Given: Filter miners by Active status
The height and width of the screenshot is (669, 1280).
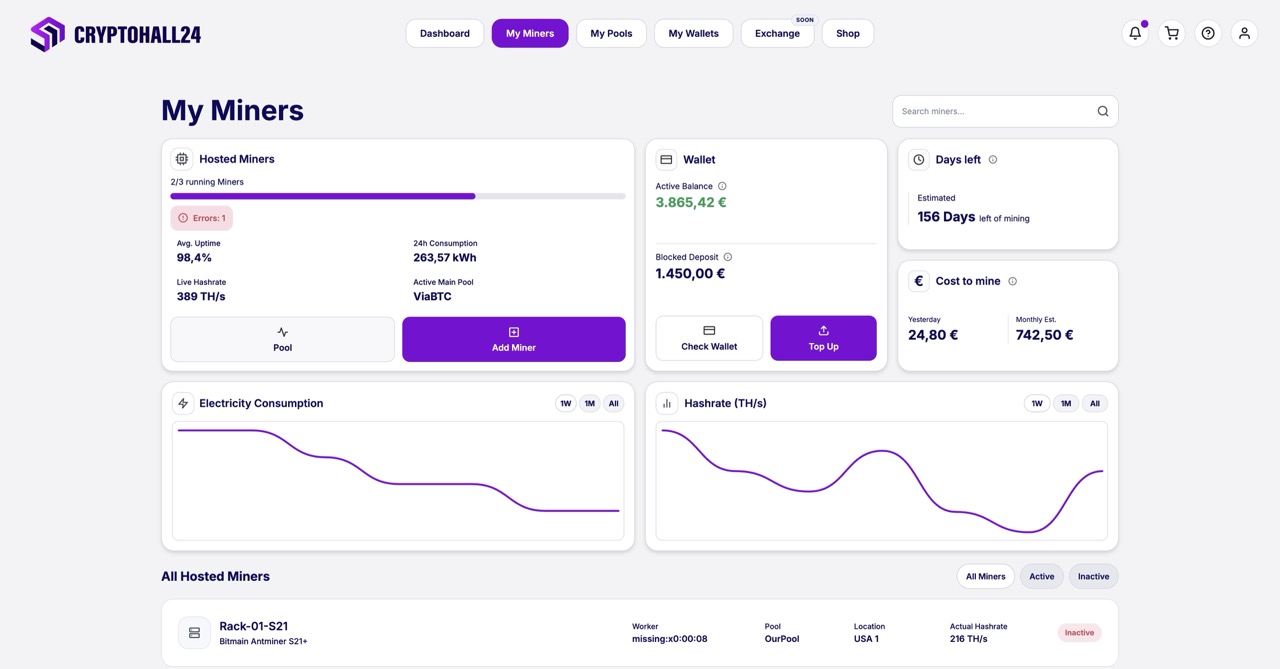Looking at the screenshot, I should tap(1041, 576).
